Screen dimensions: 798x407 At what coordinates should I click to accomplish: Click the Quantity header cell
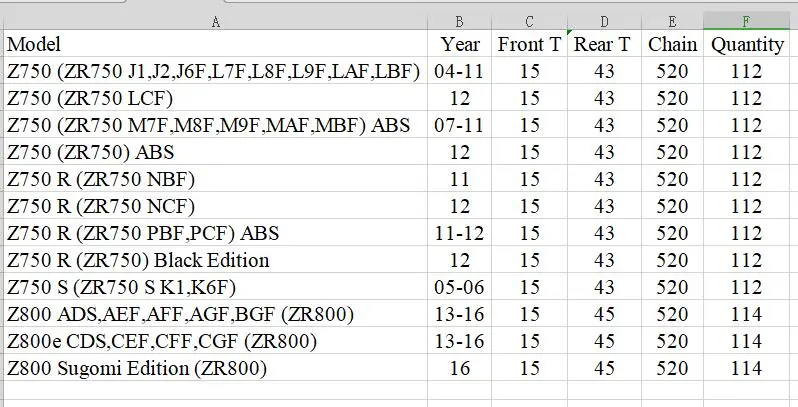pyautogui.click(x=746, y=44)
